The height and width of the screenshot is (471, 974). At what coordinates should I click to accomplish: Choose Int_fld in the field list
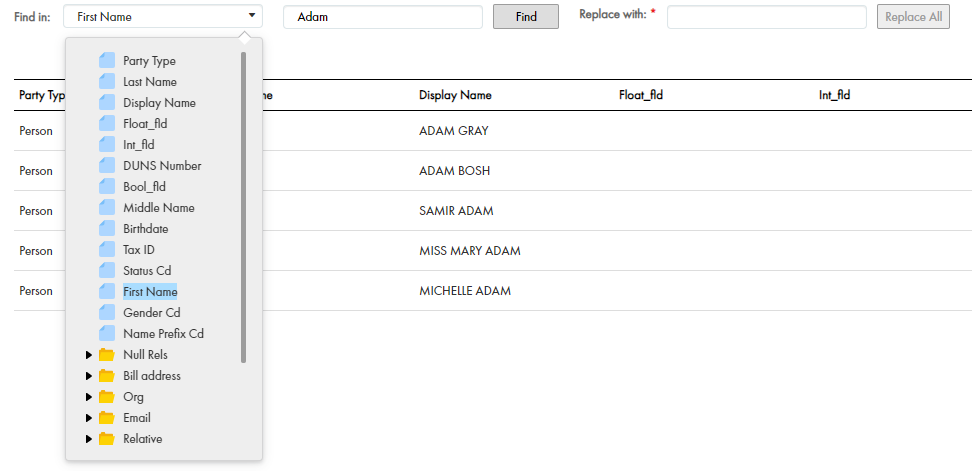click(139, 145)
